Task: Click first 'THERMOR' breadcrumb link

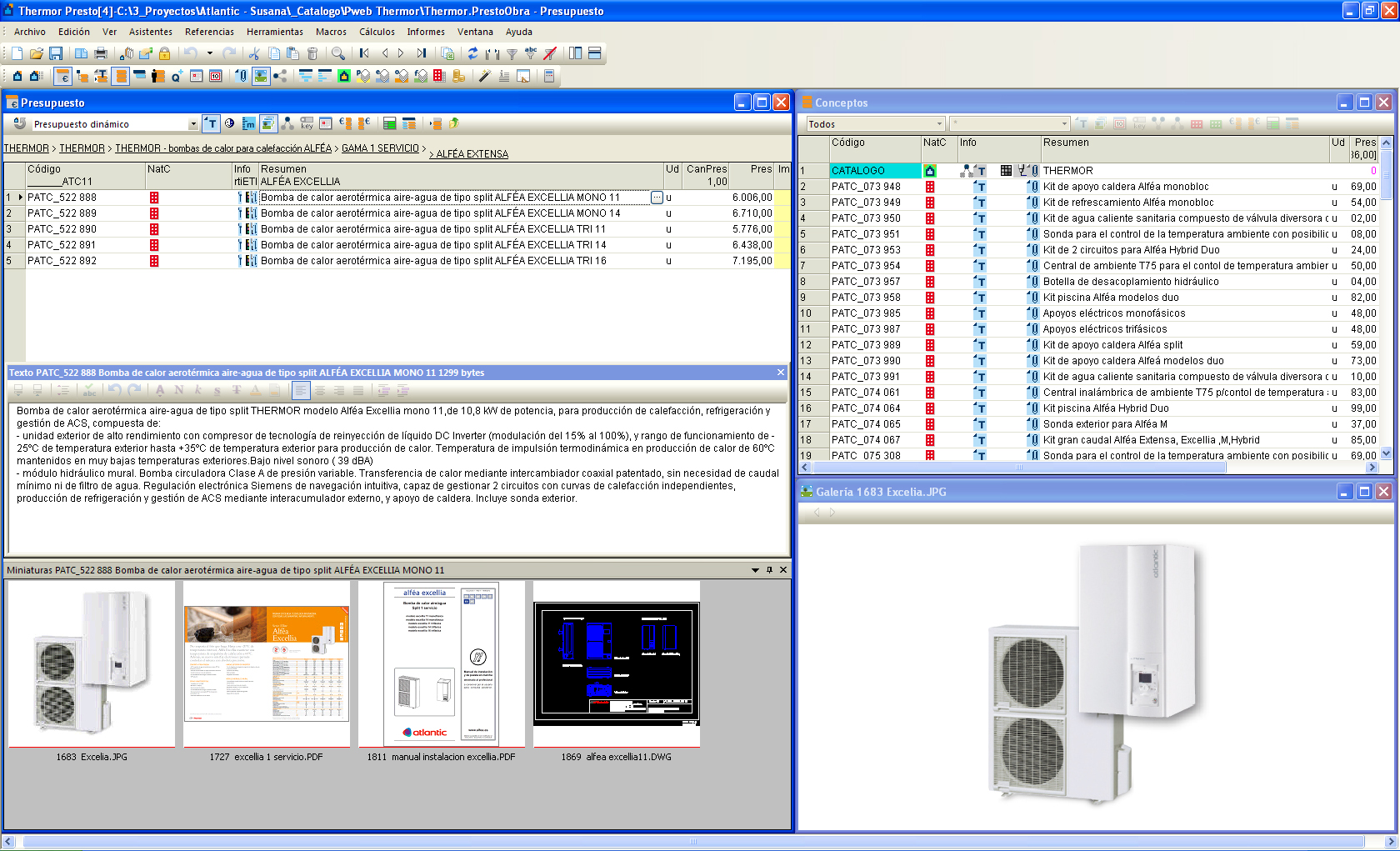Action: 27,148
